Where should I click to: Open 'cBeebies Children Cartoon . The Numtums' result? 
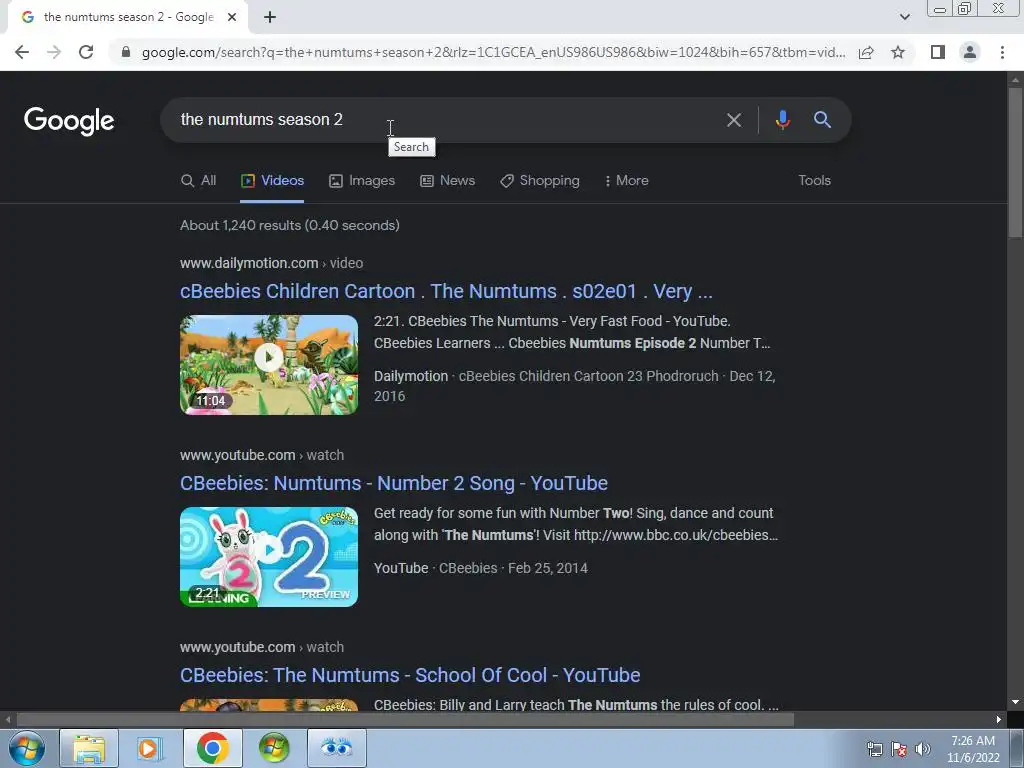(446, 291)
